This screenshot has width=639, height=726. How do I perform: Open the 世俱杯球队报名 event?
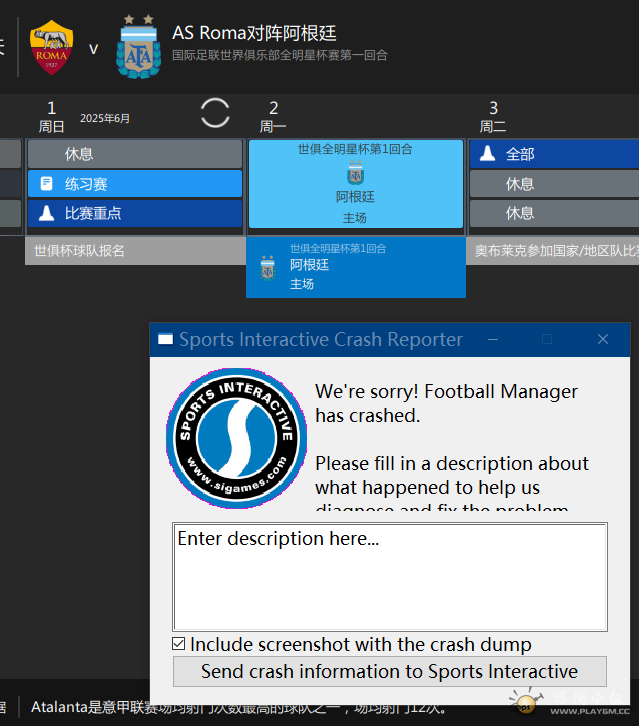pos(134,251)
